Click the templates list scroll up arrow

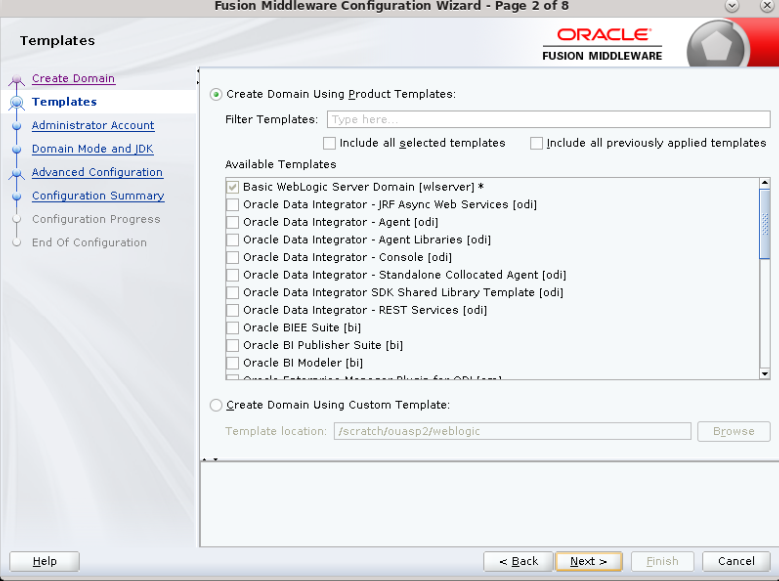tap(765, 183)
